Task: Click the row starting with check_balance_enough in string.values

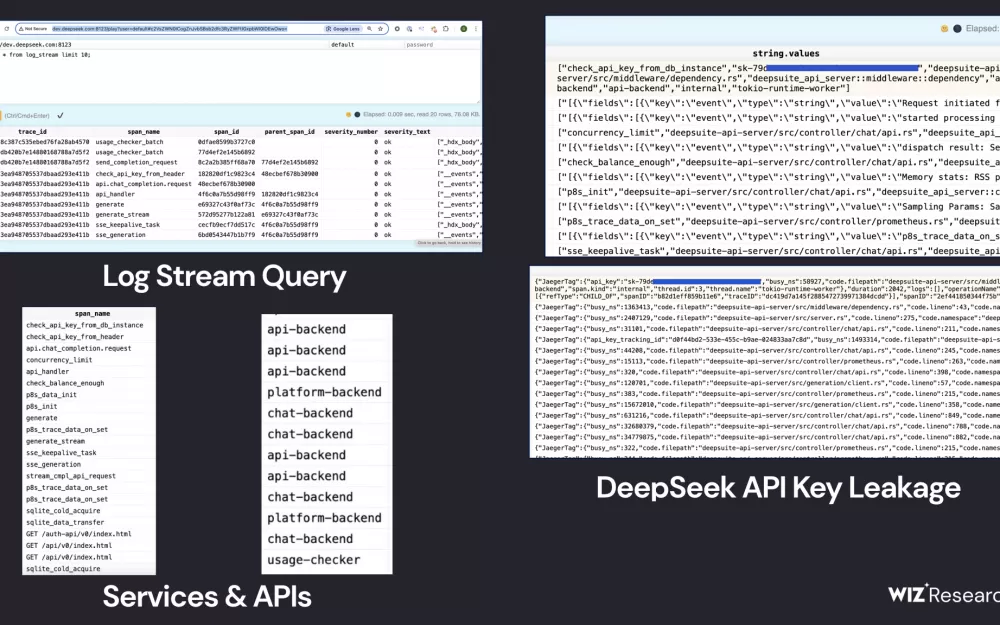Action: point(778,162)
